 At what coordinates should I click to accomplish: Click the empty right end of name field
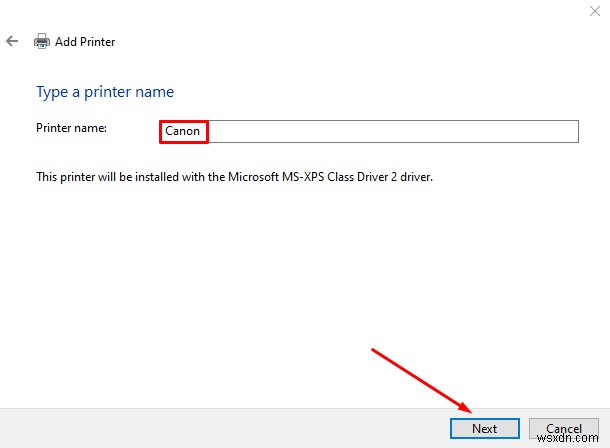[x=540, y=131]
